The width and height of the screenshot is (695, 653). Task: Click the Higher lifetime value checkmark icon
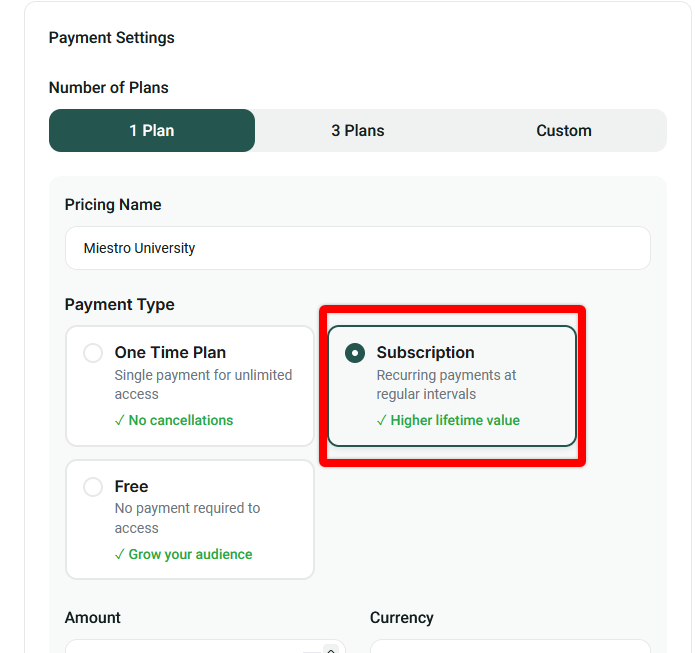(x=382, y=420)
